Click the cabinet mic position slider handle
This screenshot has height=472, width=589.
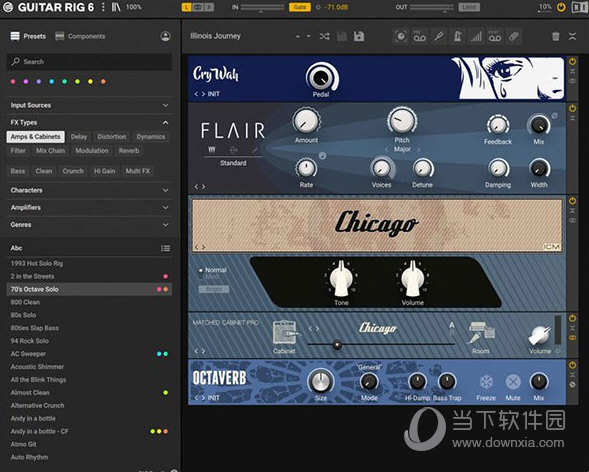(337, 344)
